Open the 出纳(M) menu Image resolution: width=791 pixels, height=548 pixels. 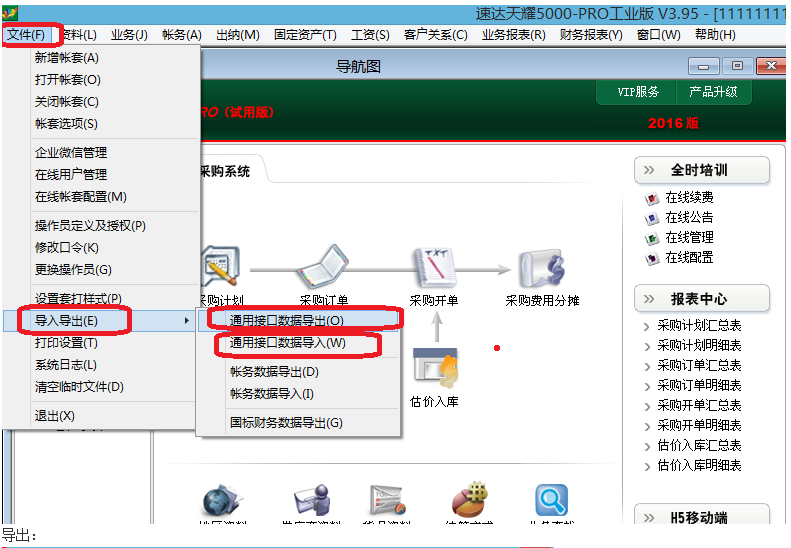point(238,35)
